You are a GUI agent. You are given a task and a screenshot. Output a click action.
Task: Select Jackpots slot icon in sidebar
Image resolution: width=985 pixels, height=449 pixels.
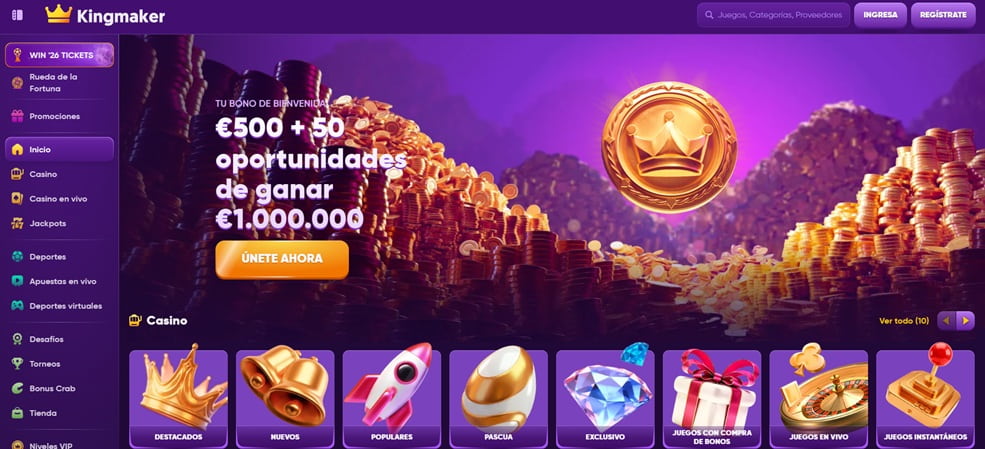[x=17, y=223]
